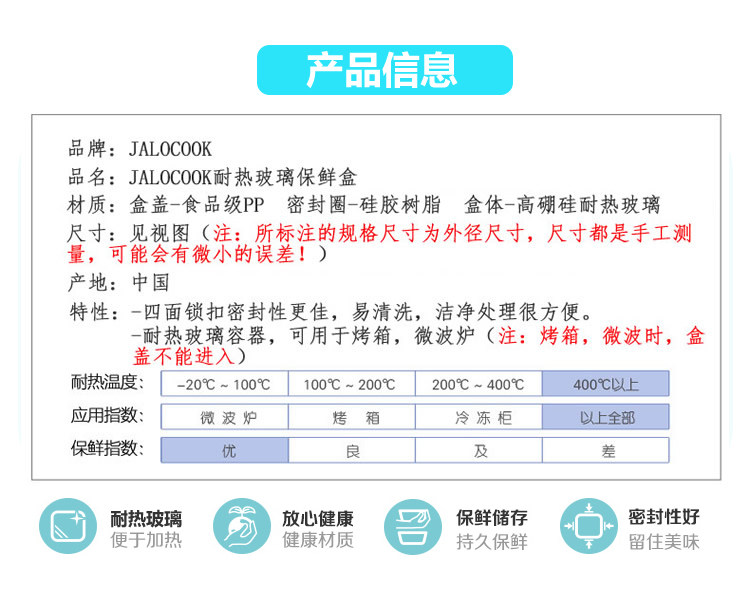750x600 pixels.
Task: Click the 便于加热 subtitle
Action: pos(146,540)
